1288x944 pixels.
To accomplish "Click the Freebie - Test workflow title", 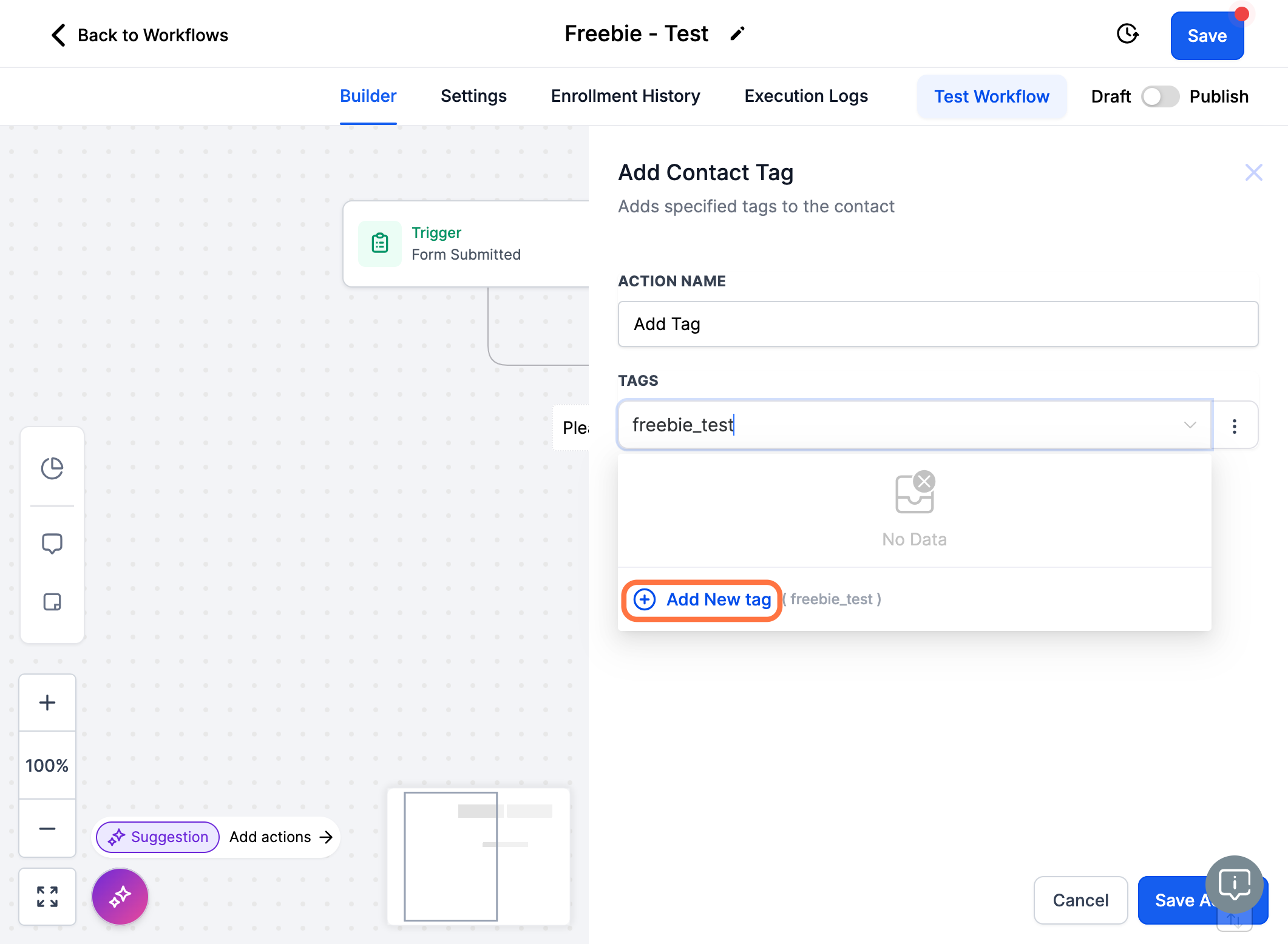I will tap(636, 34).
